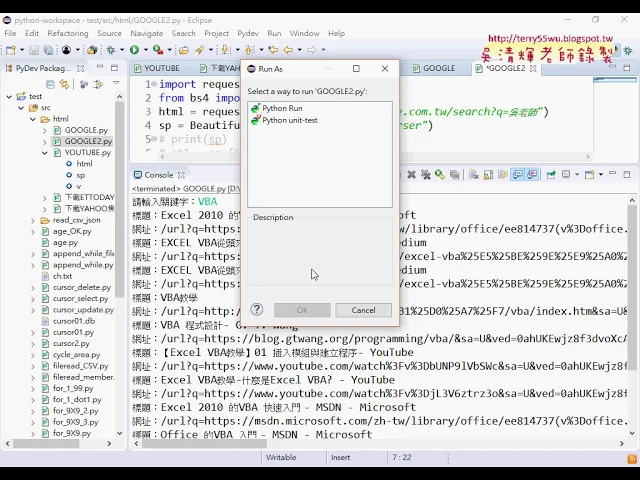Click the RSS feed icon in status bar
Viewport: 640px width, 480px height.
[x=632, y=459]
